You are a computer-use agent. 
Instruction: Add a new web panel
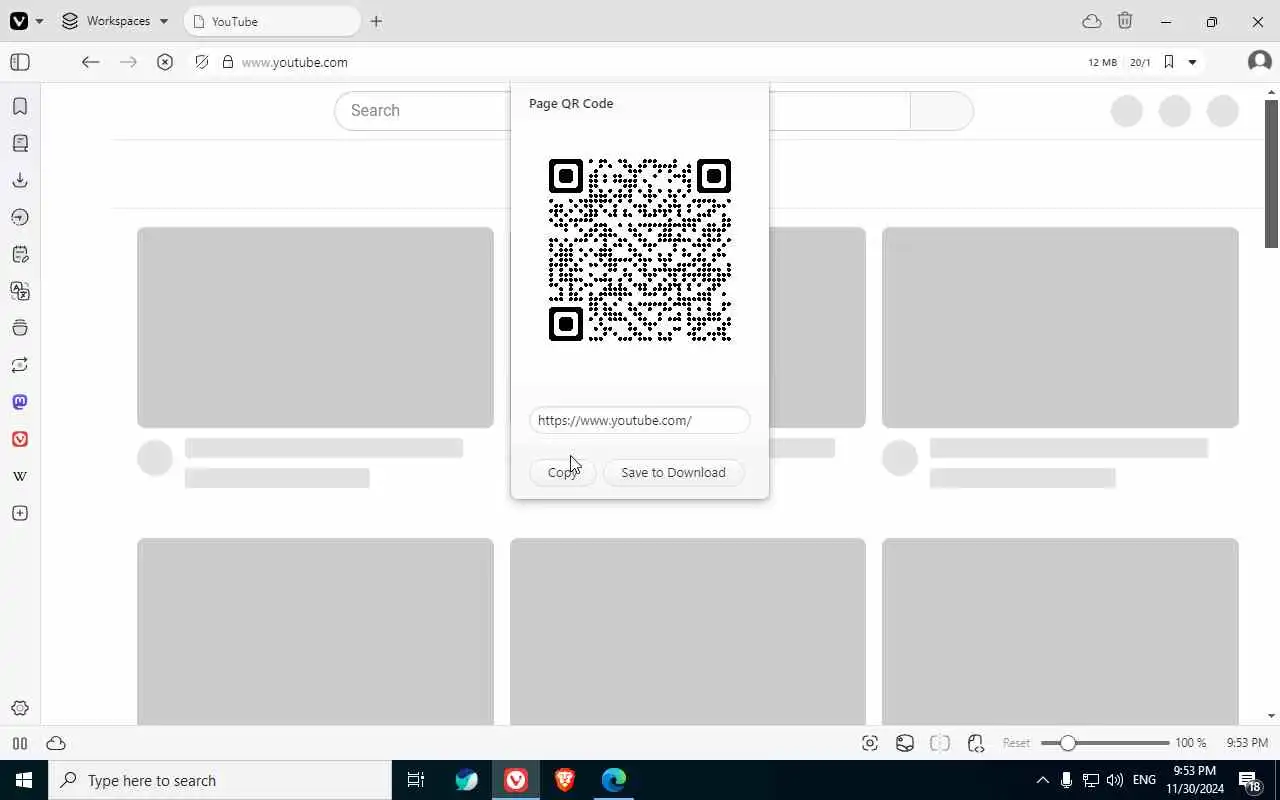(x=19, y=513)
